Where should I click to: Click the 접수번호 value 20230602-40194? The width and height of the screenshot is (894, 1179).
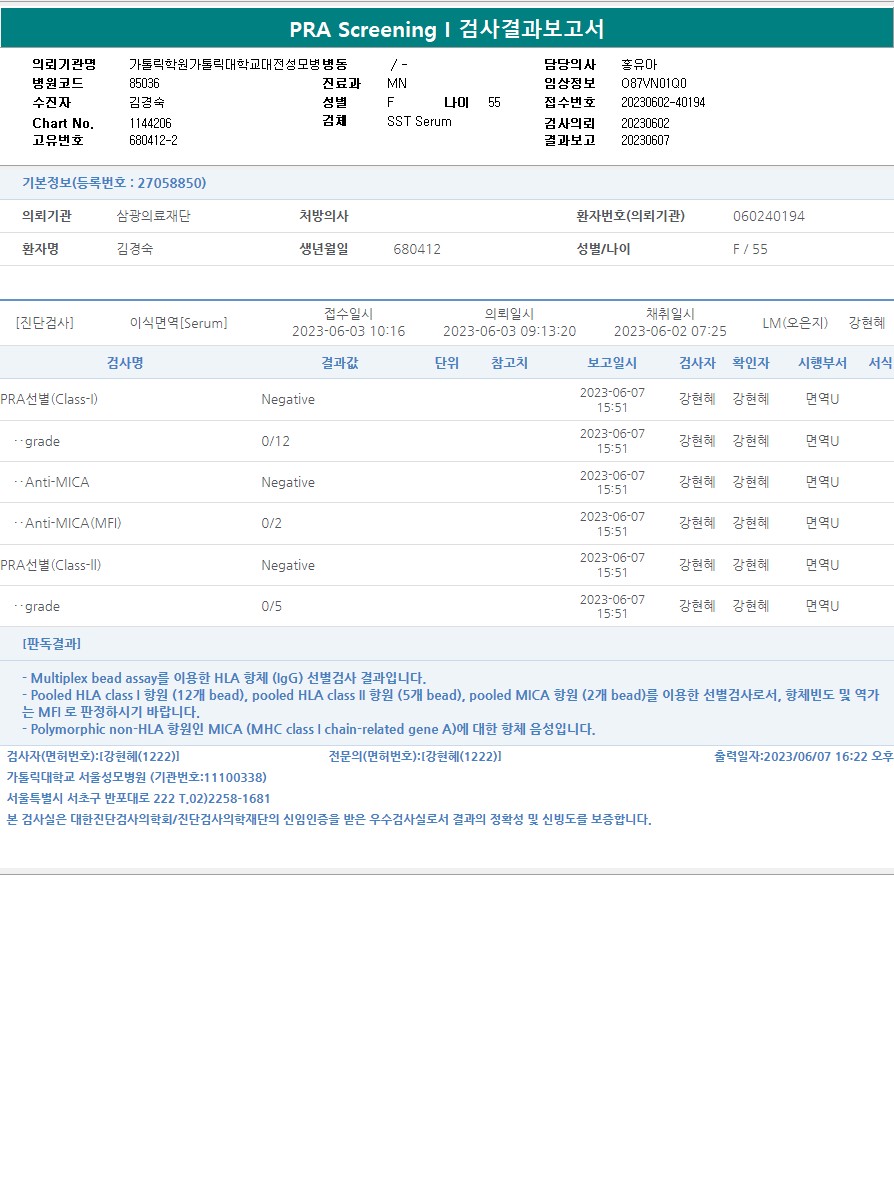click(662, 102)
